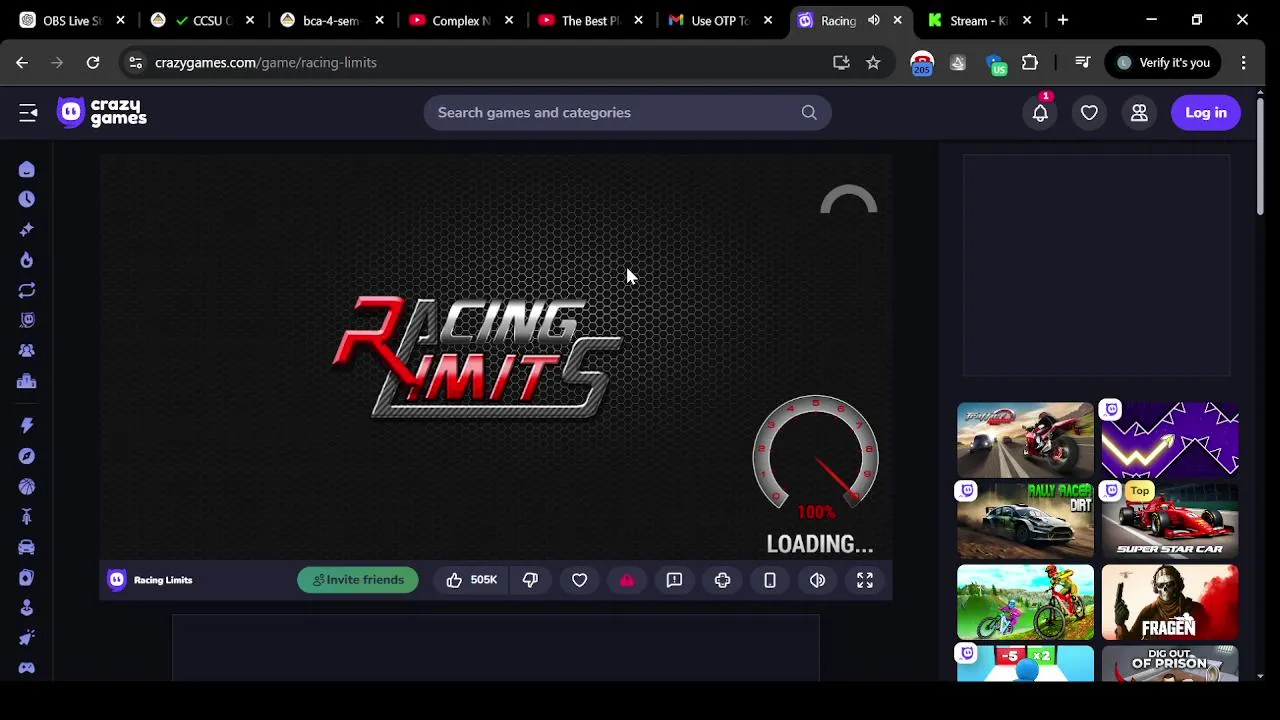Open the multiplayer people sidebar icon
The height and width of the screenshot is (720, 1280).
[x=27, y=351]
